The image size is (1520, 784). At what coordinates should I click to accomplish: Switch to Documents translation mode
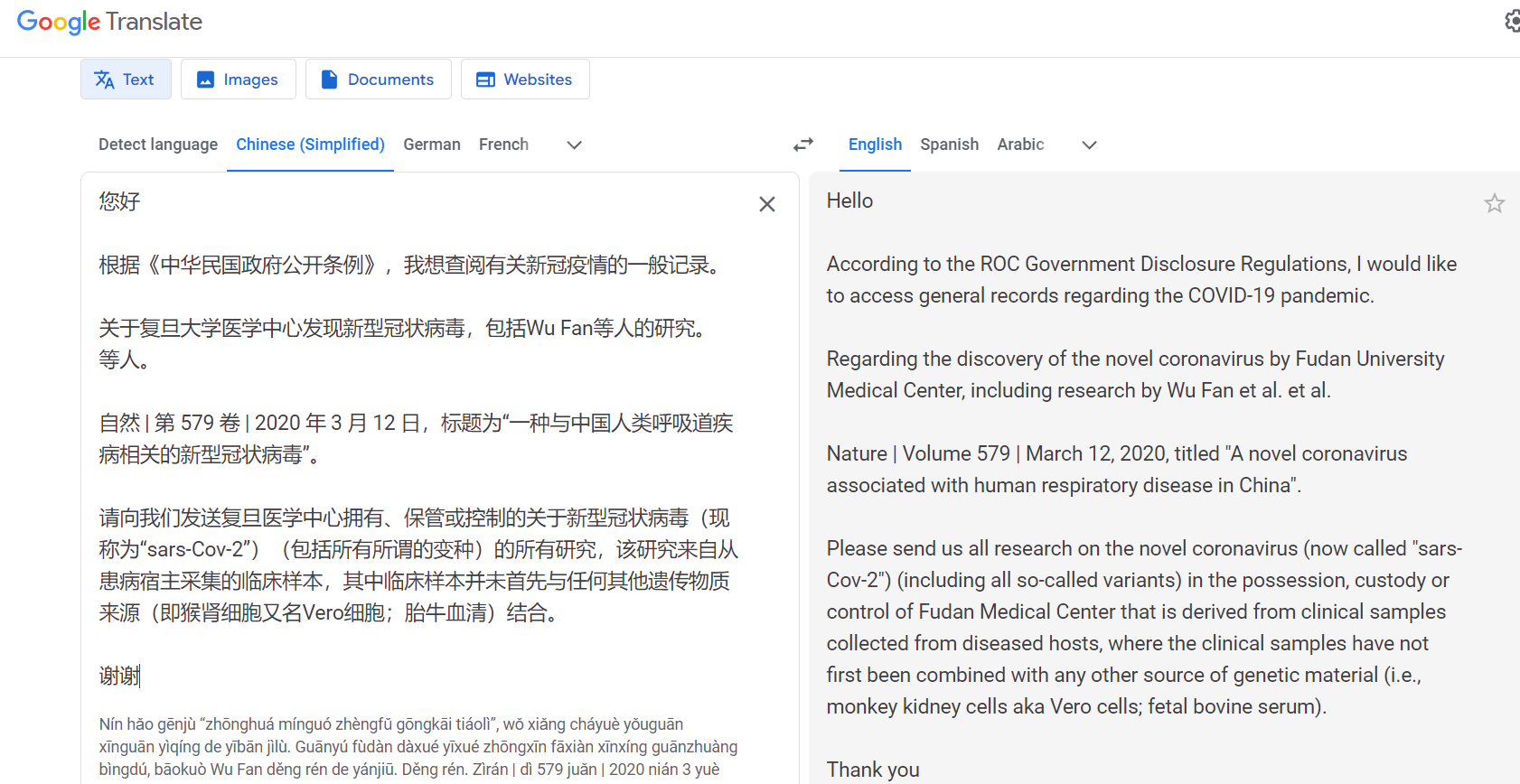point(378,79)
